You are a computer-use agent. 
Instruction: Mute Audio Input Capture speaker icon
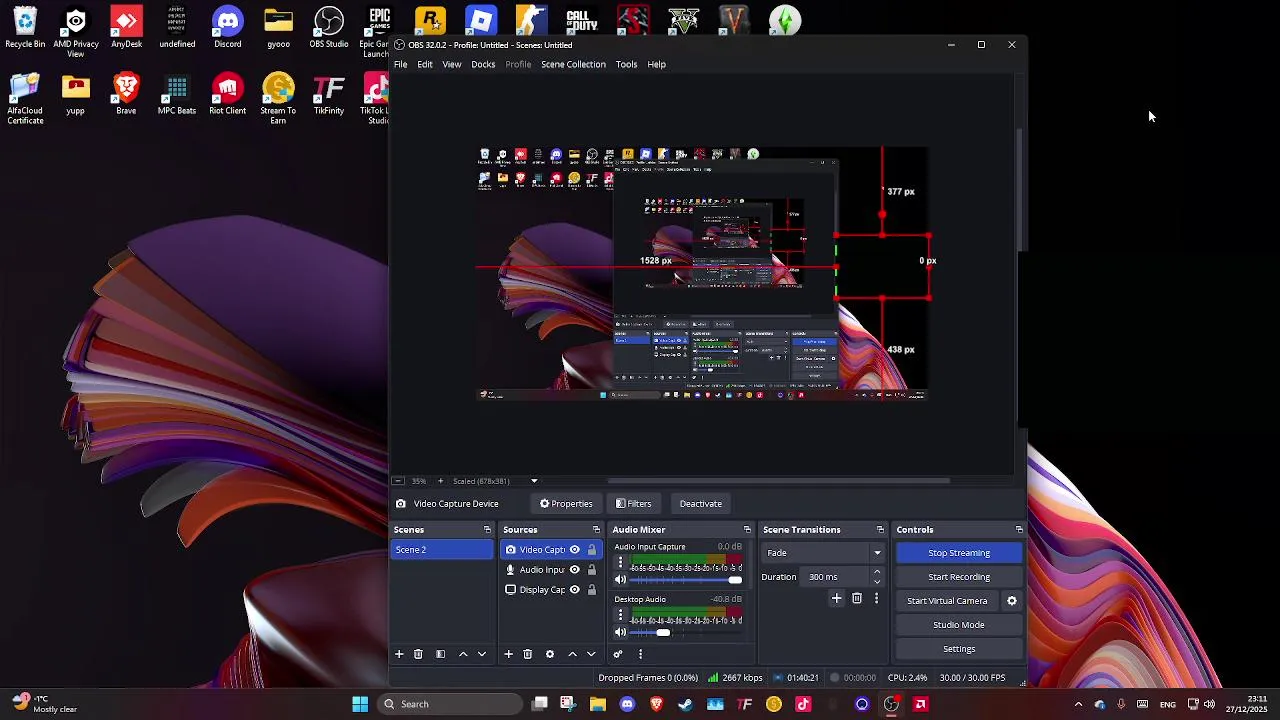[x=620, y=580]
